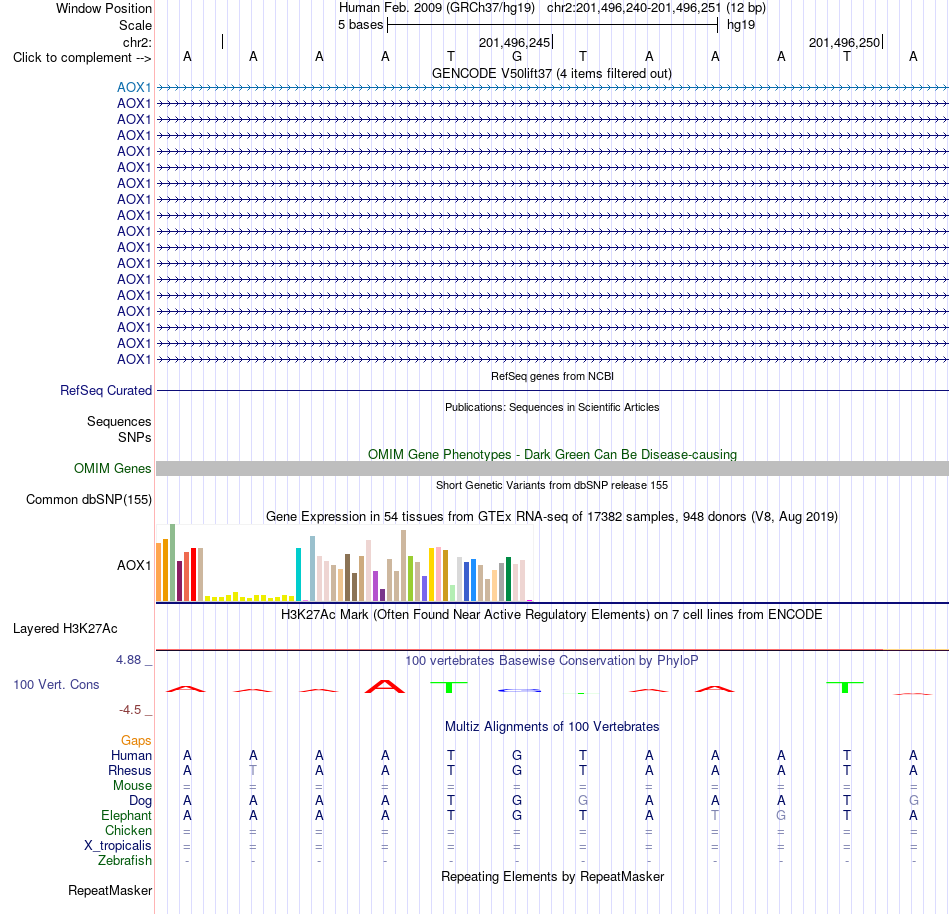The image size is (950, 914).
Task: Click the G base in the Human alignment row
Action: 517,755
